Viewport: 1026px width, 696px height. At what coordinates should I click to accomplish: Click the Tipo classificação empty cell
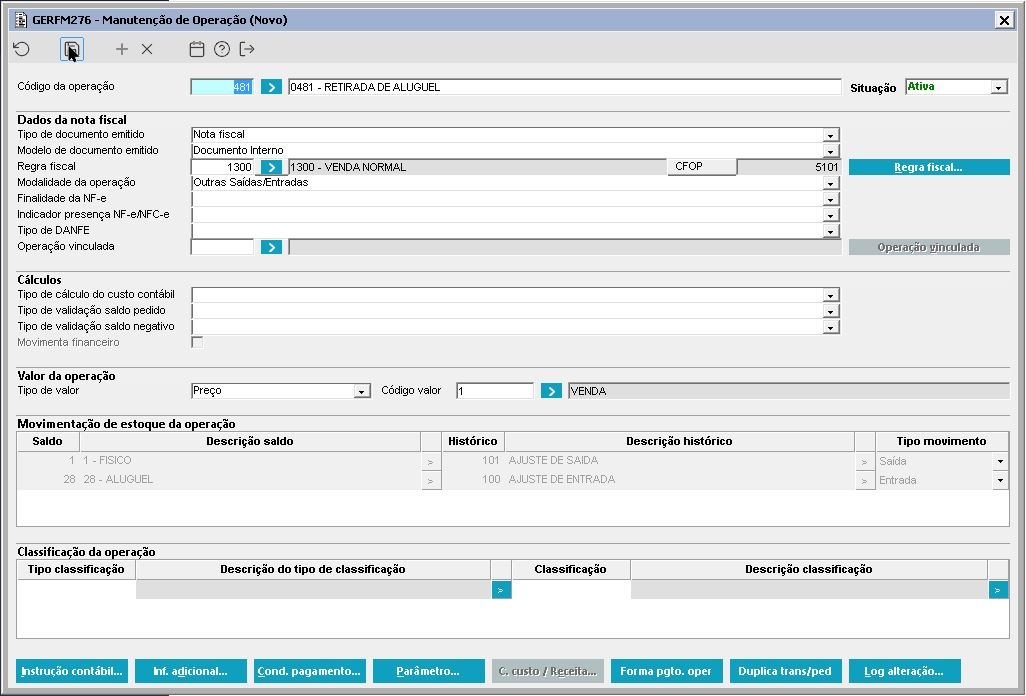[x=77, y=589]
